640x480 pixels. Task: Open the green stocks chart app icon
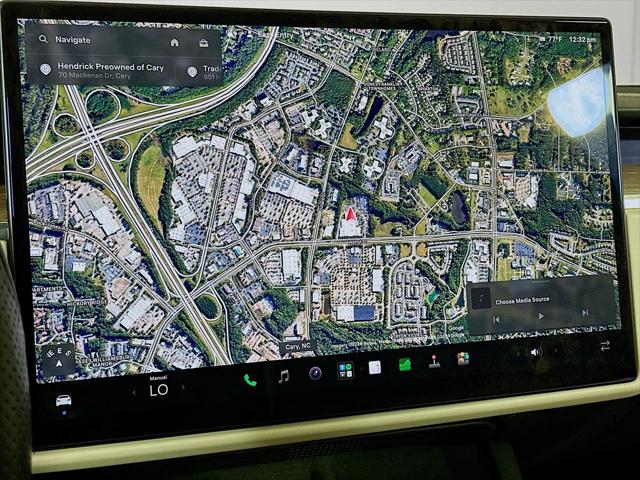[x=404, y=364]
